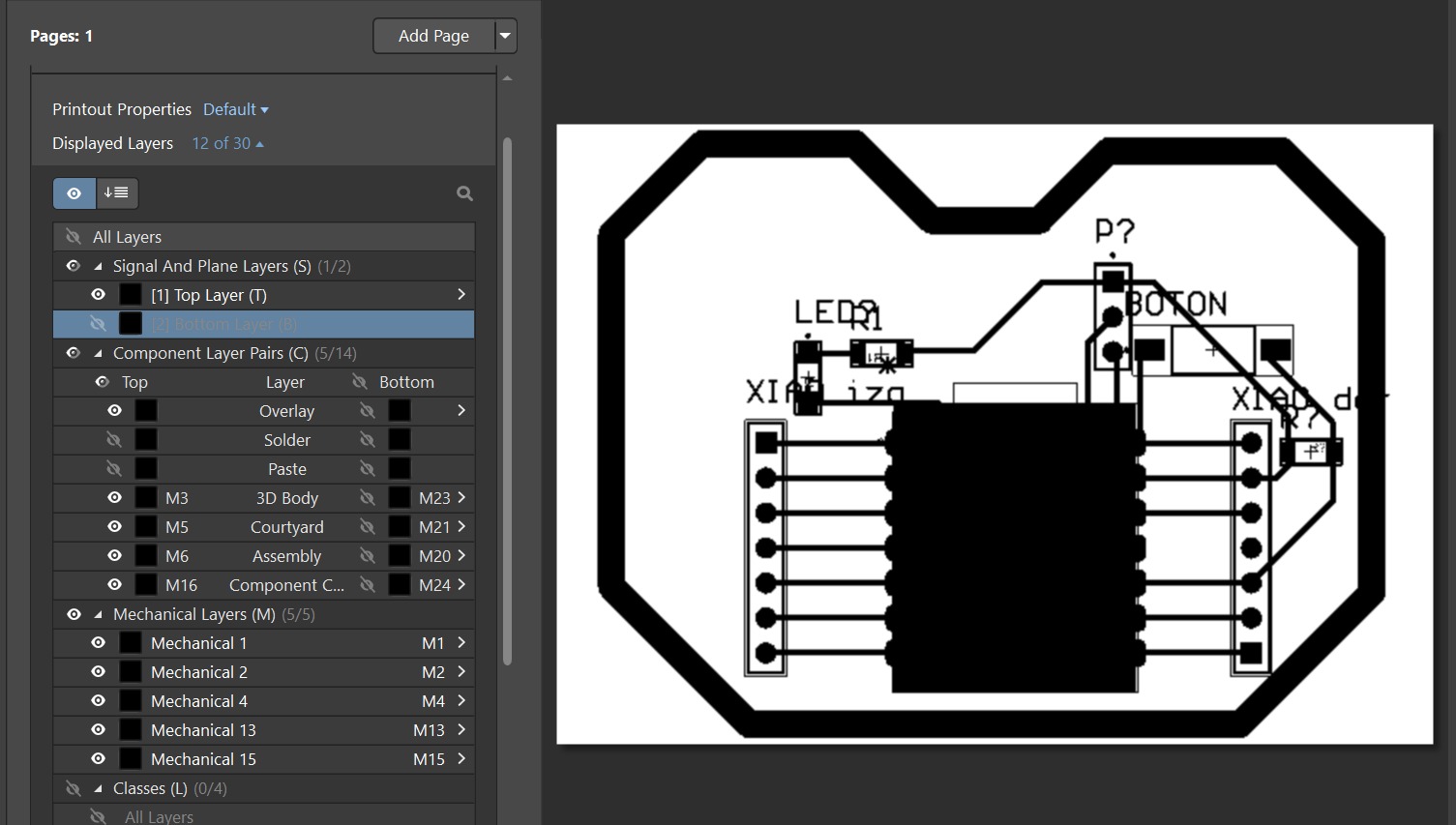Toggle Component Layer Pairs group visibility
1456x825 pixels.
click(x=74, y=353)
